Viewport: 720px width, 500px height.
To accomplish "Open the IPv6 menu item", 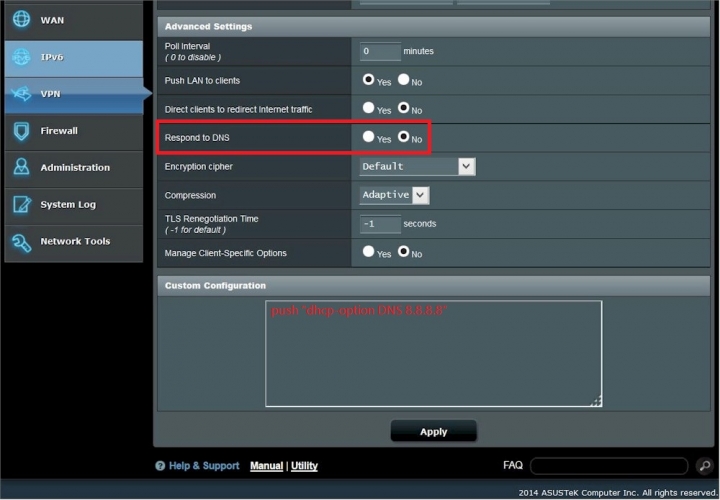I will pos(73,58).
